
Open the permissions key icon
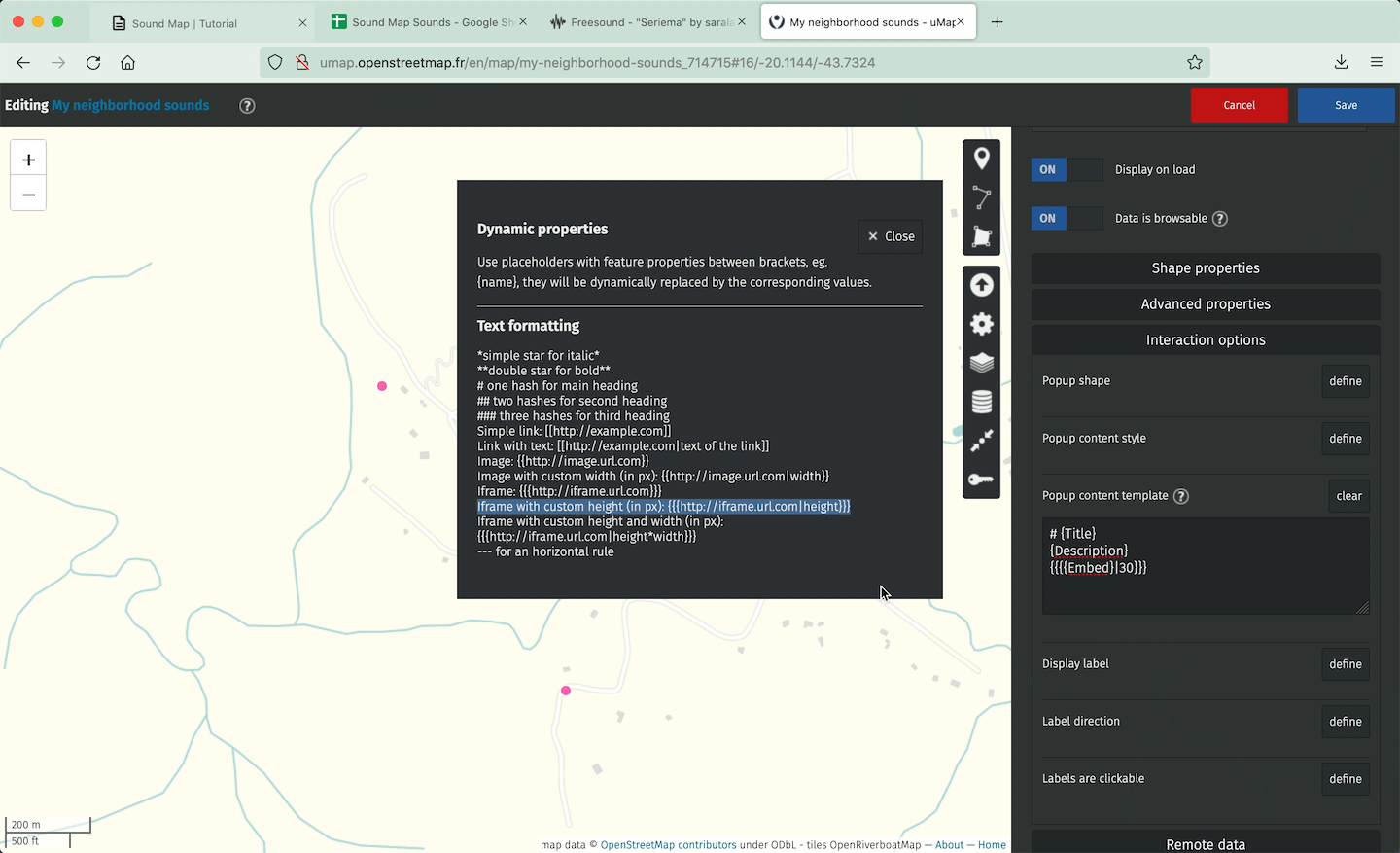[981, 480]
